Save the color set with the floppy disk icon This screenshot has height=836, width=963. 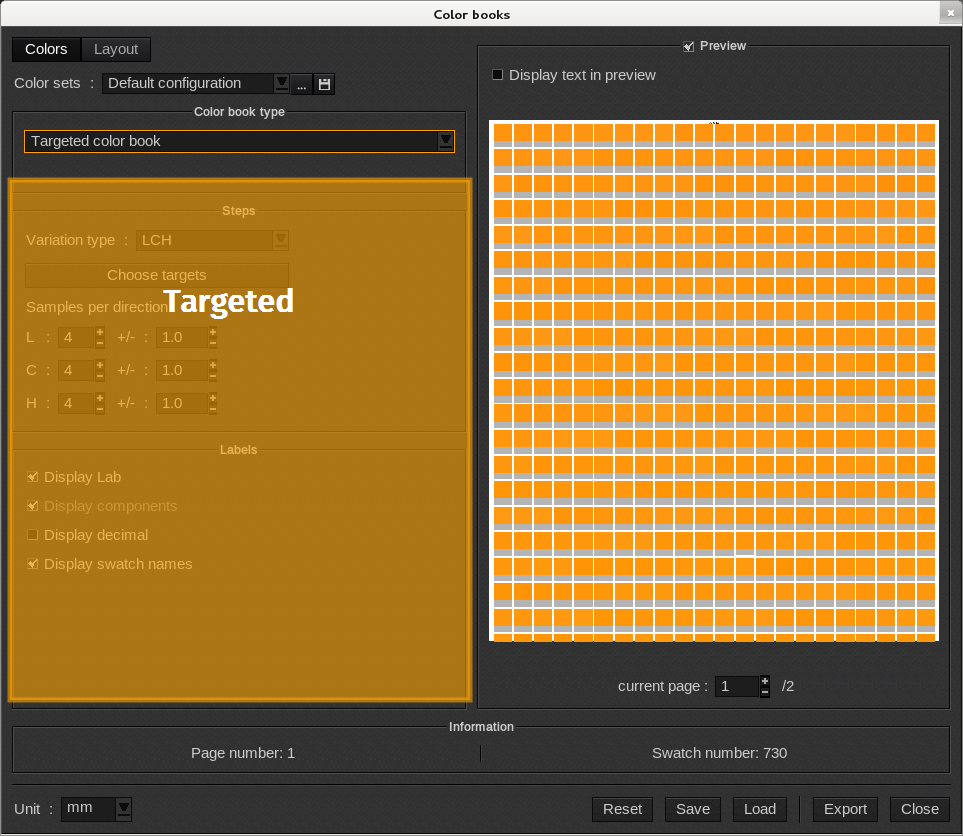pos(323,84)
